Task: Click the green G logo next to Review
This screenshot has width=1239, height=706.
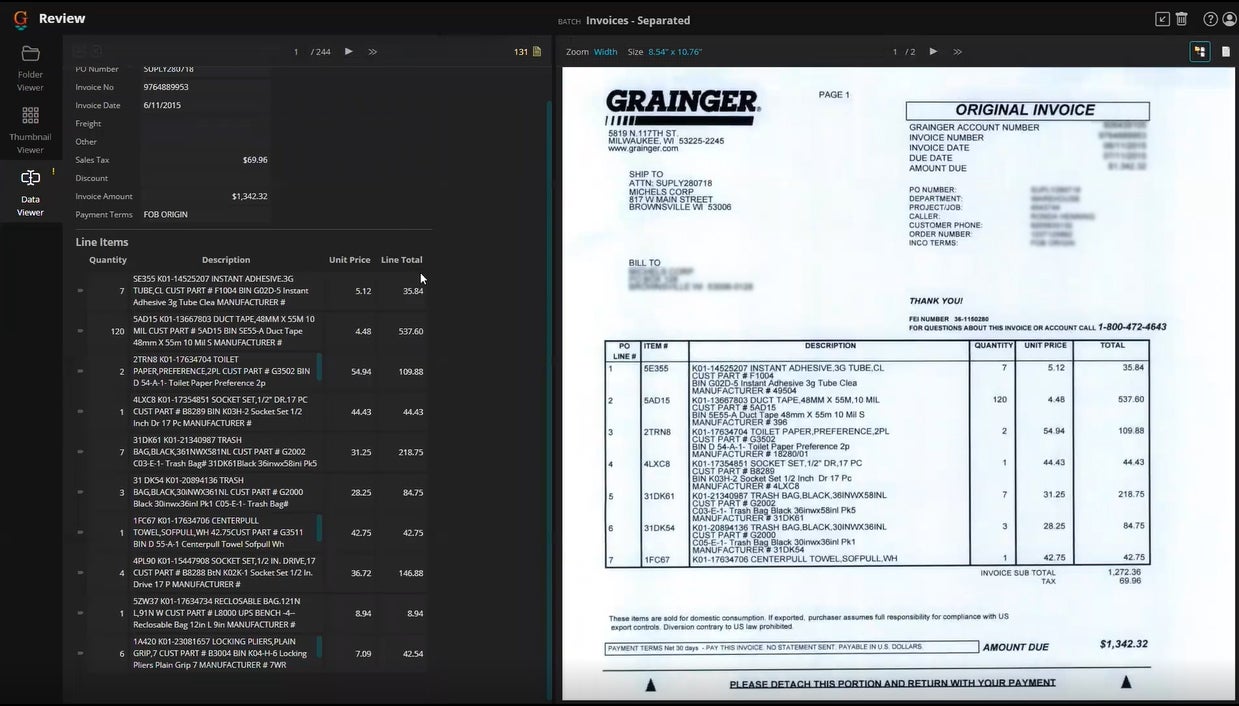Action: click(19, 18)
